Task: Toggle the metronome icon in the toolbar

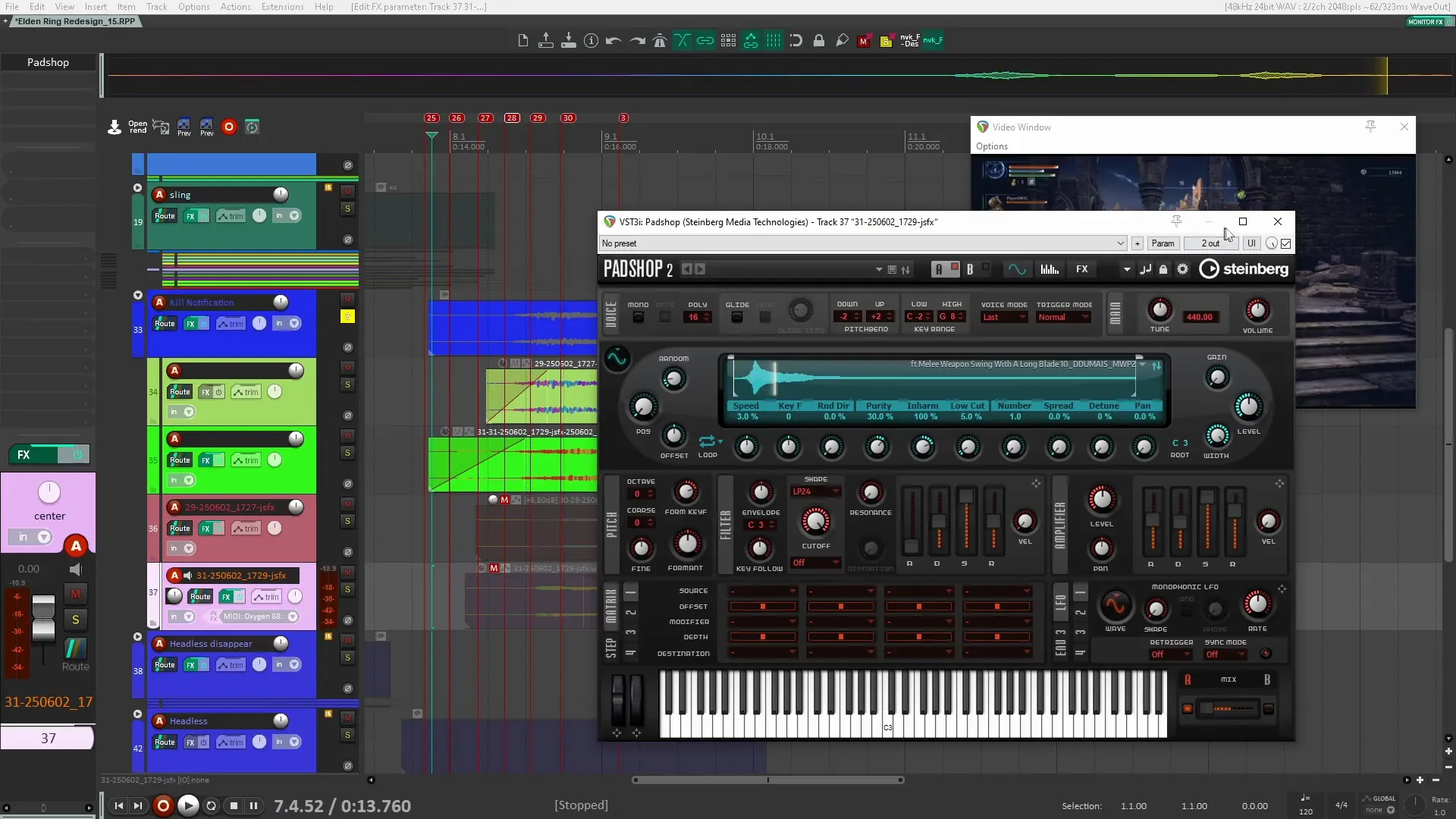Action: click(x=660, y=41)
